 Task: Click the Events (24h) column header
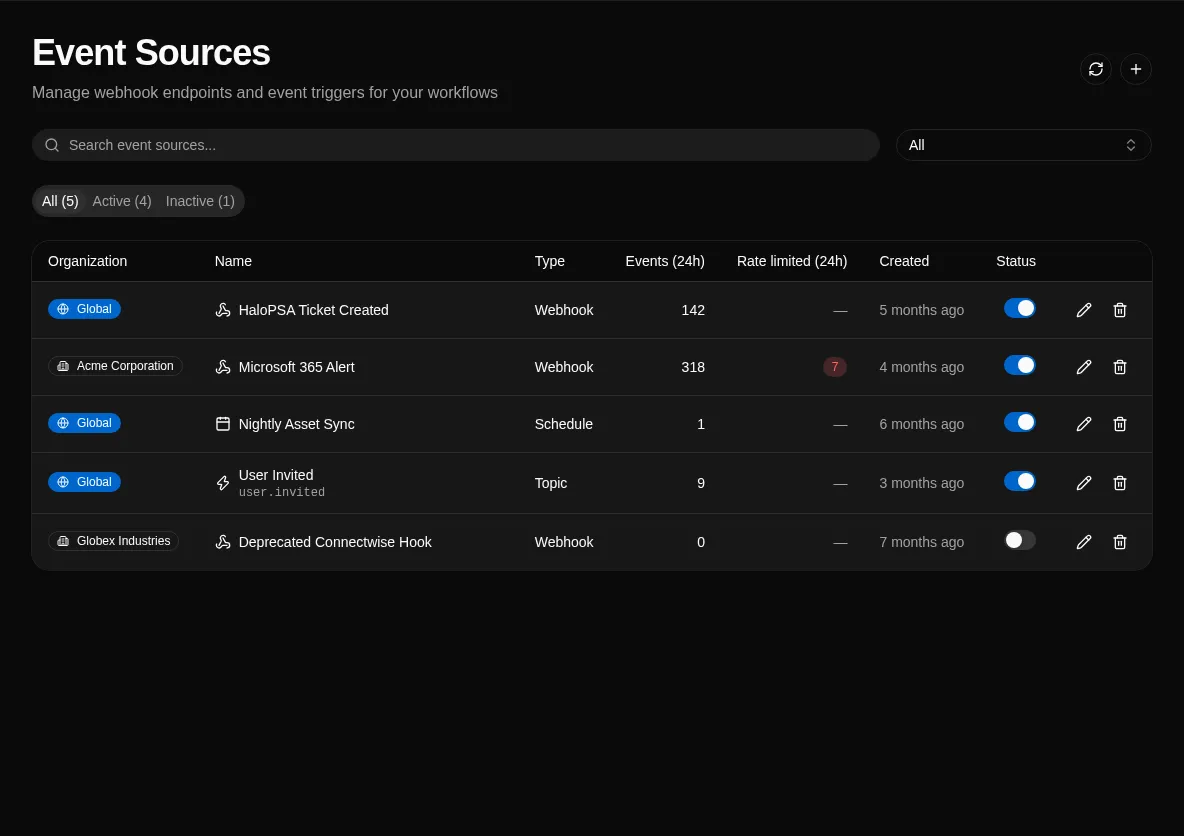click(665, 261)
